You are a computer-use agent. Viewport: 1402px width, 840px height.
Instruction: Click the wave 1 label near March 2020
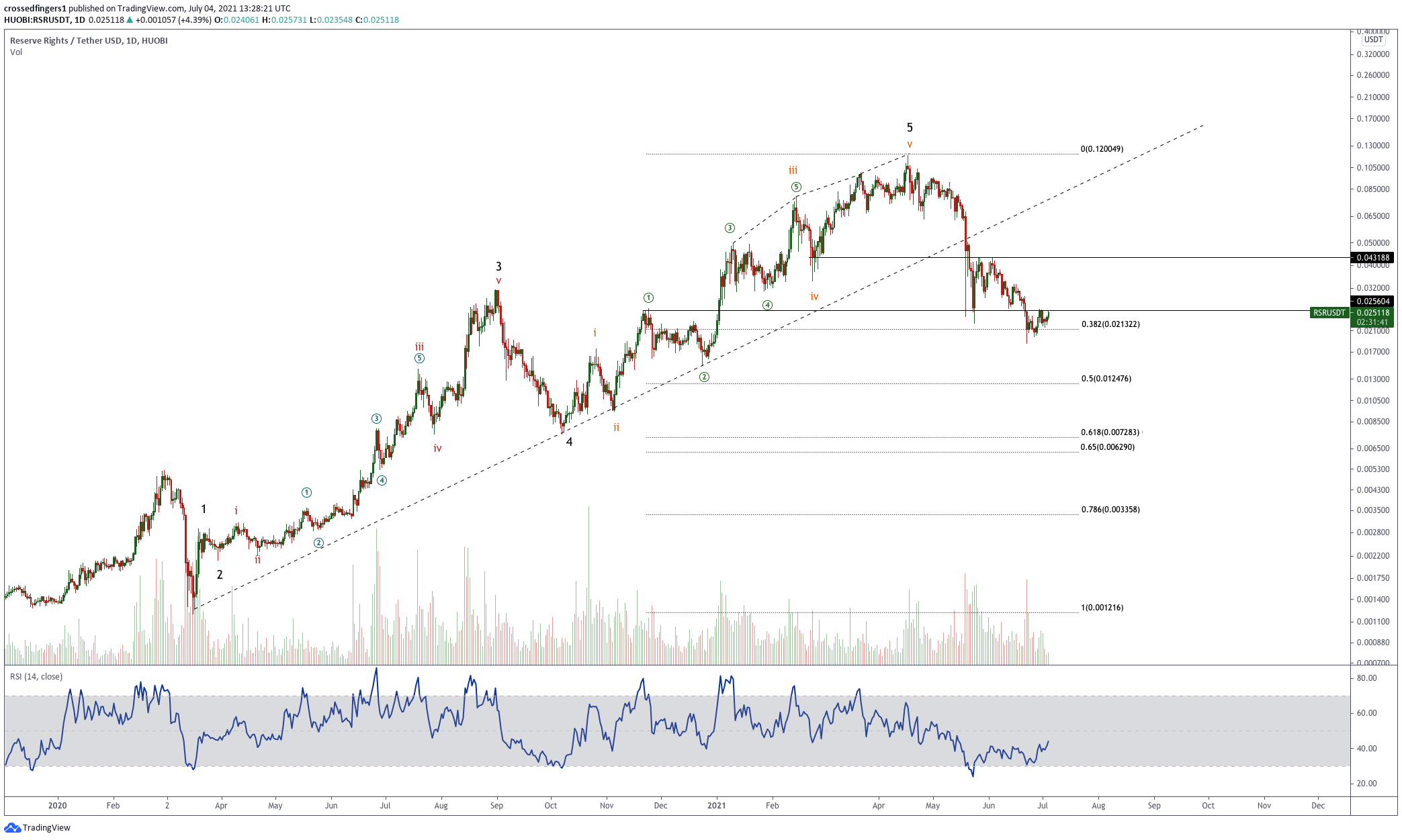tap(204, 509)
